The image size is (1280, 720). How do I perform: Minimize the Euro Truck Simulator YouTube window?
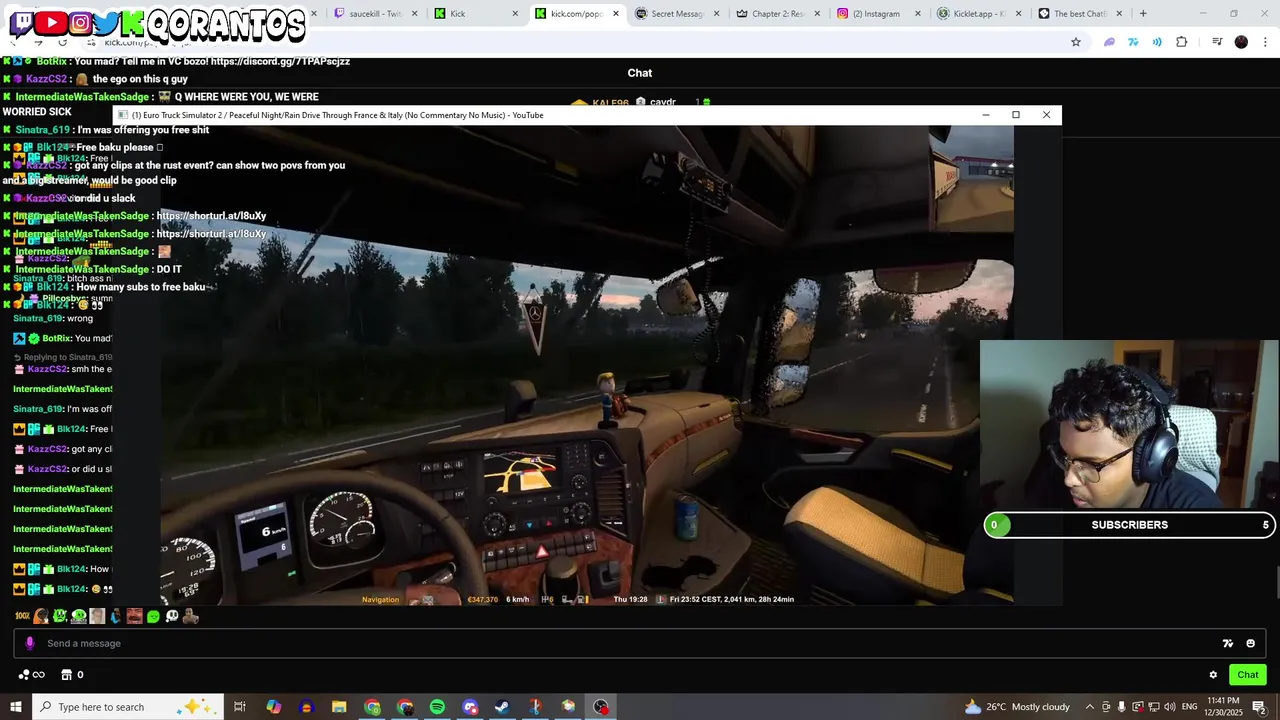[985, 115]
